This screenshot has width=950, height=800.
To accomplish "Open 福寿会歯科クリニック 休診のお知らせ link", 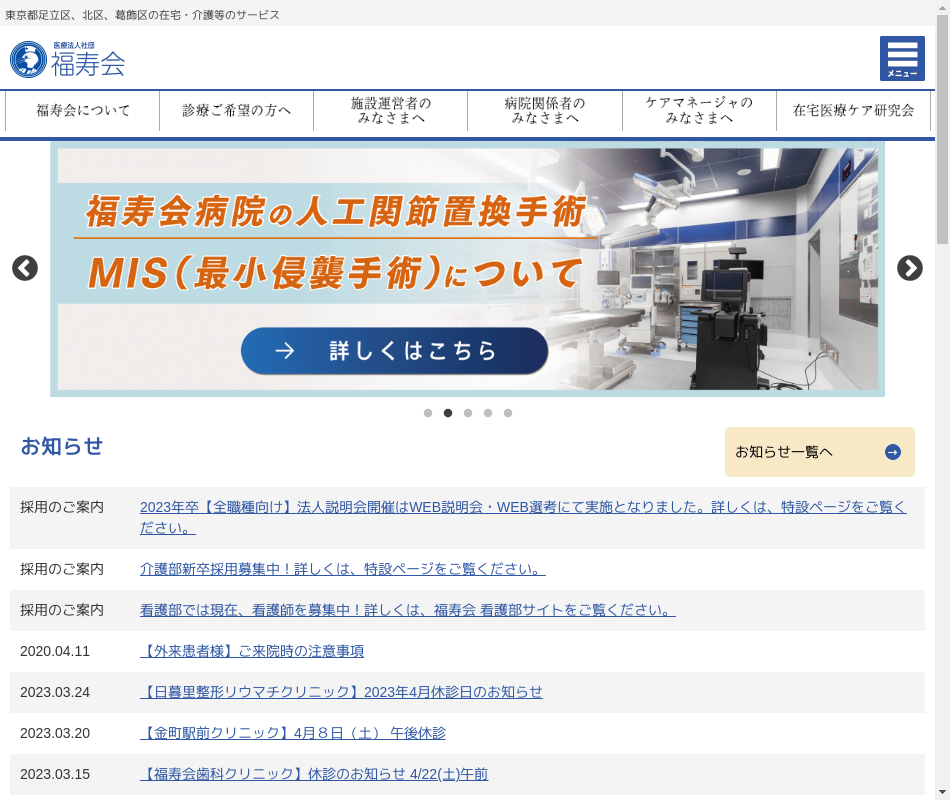I will click(x=314, y=775).
